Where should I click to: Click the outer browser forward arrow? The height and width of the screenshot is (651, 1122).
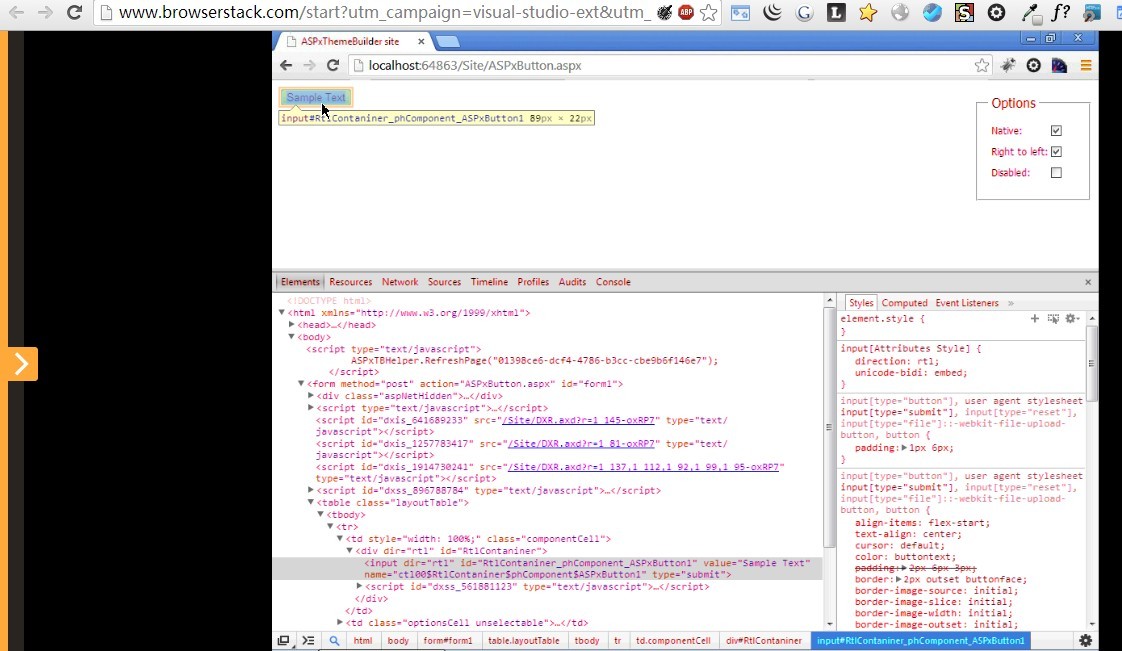click(45, 12)
